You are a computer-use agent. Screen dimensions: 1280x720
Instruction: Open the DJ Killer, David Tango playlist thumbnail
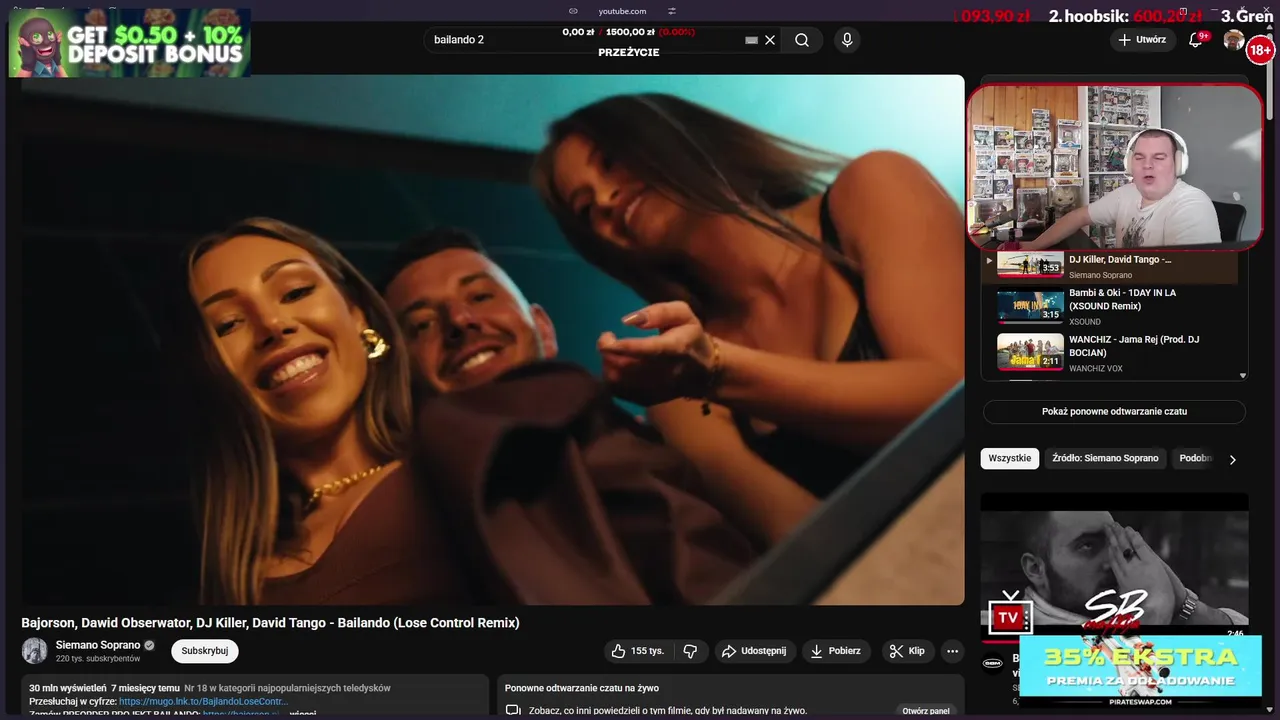(x=1030, y=265)
